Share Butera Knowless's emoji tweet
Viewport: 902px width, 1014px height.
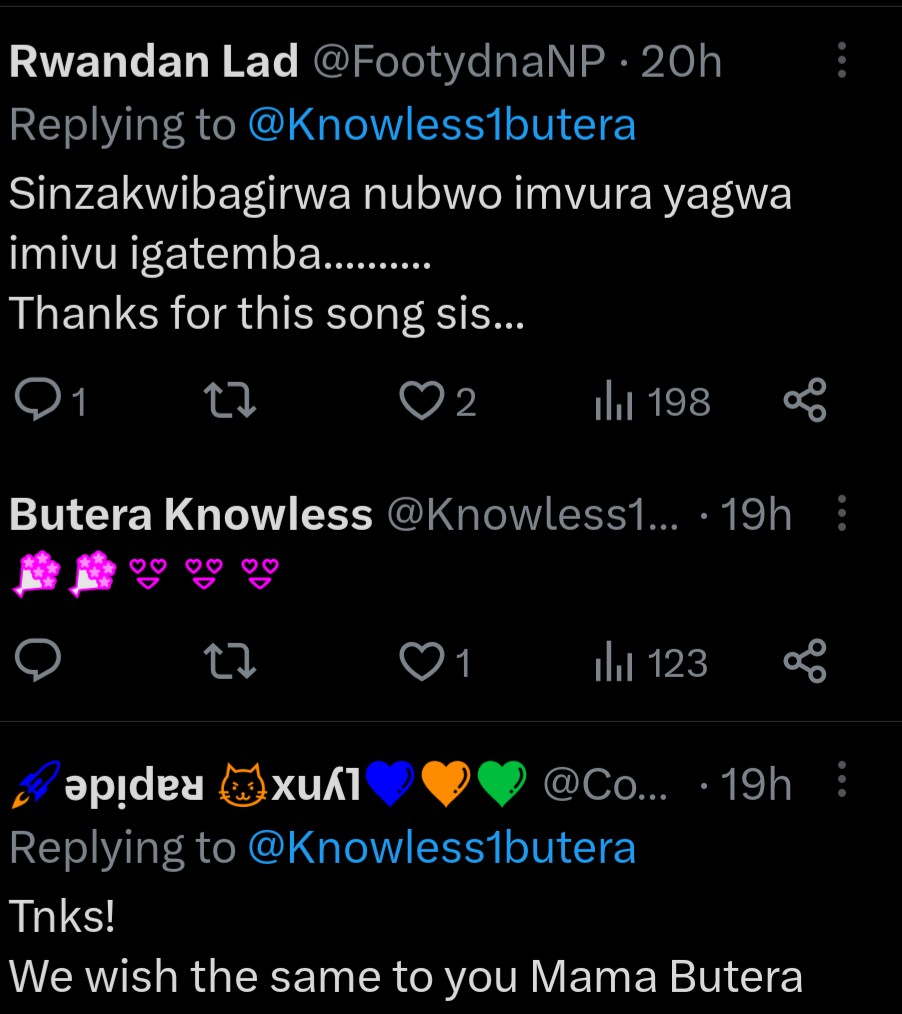pyautogui.click(x=805, y=662)
